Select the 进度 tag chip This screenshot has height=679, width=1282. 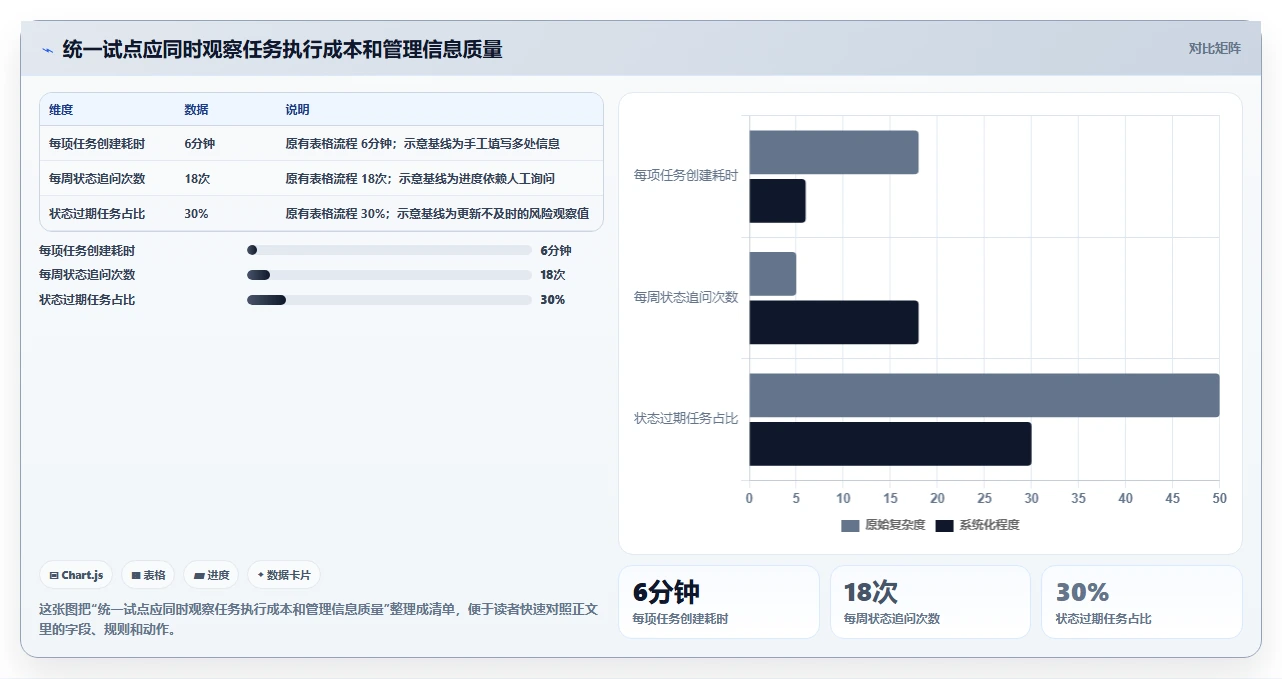(x=211, y=575)
